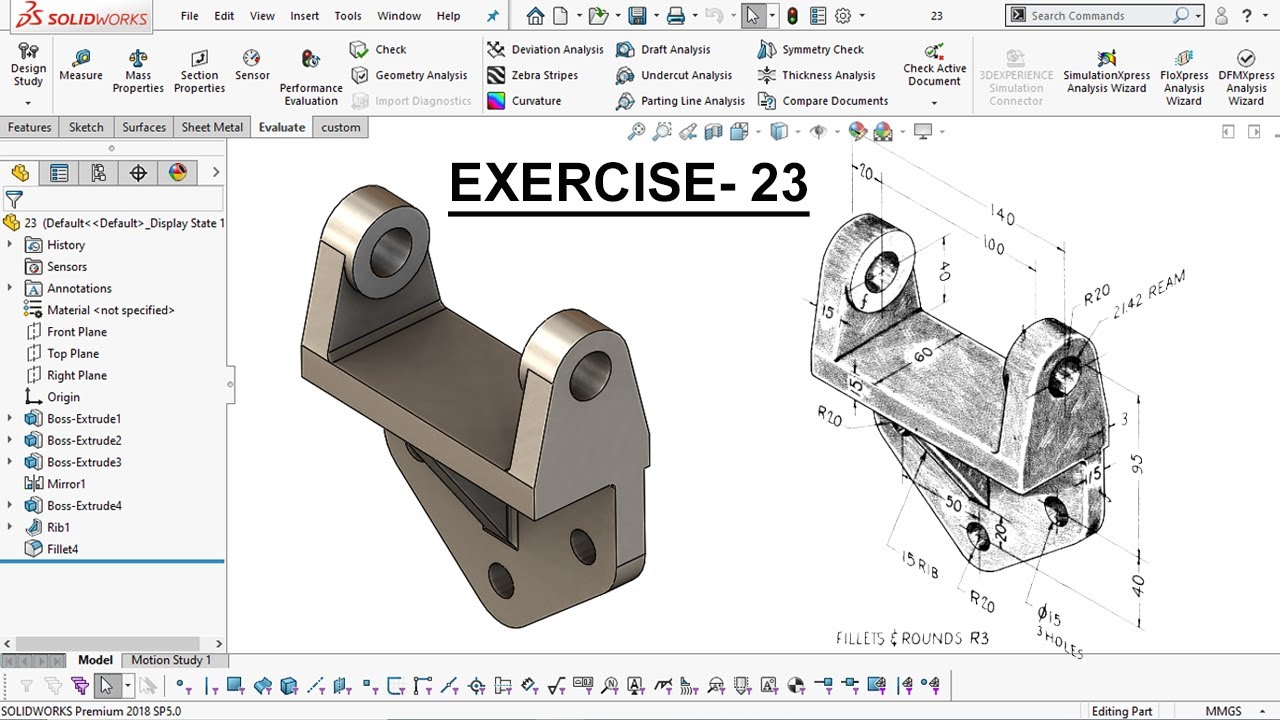This screenshot has width=1280, height=720.
Task: Pin the menu bar
Action: pos(492,16)
